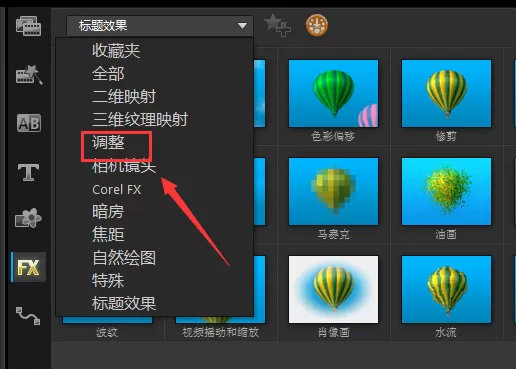This screenshot has height=369, width=516.
Task: Open the Transitions AB panel icon
Action: (x=29, y=123)
